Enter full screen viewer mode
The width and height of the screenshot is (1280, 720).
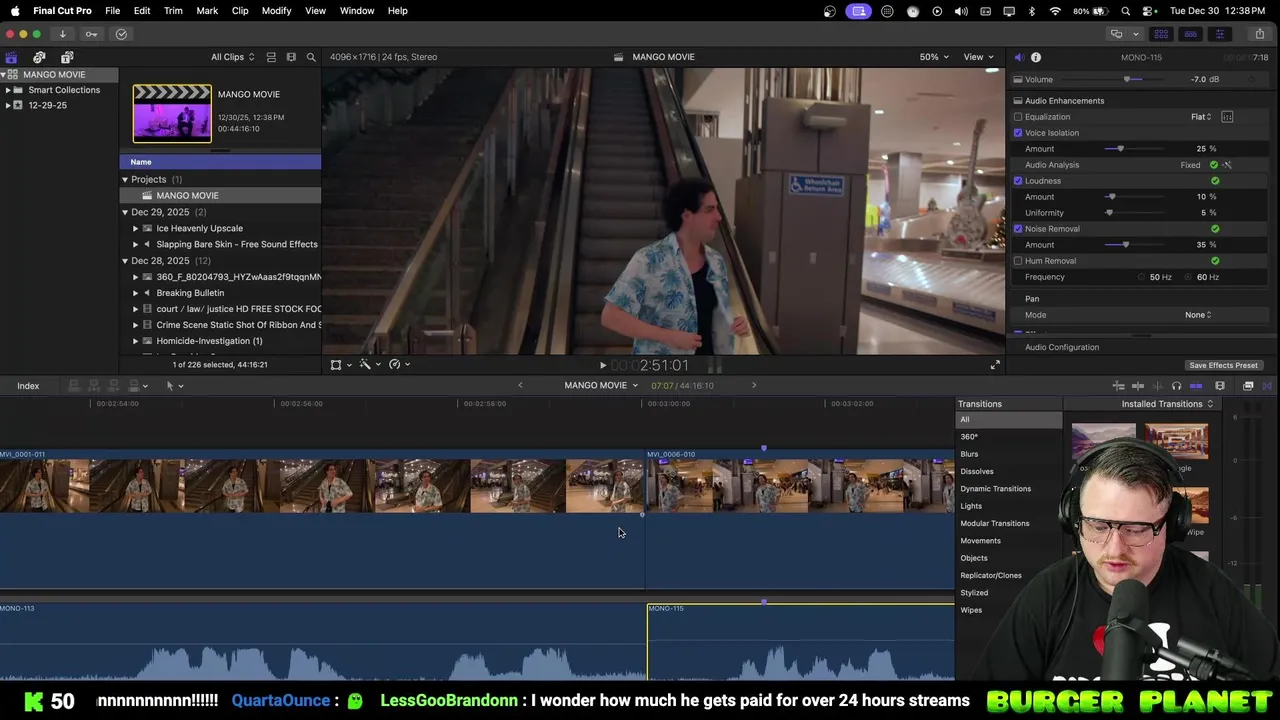pos(995,365)
